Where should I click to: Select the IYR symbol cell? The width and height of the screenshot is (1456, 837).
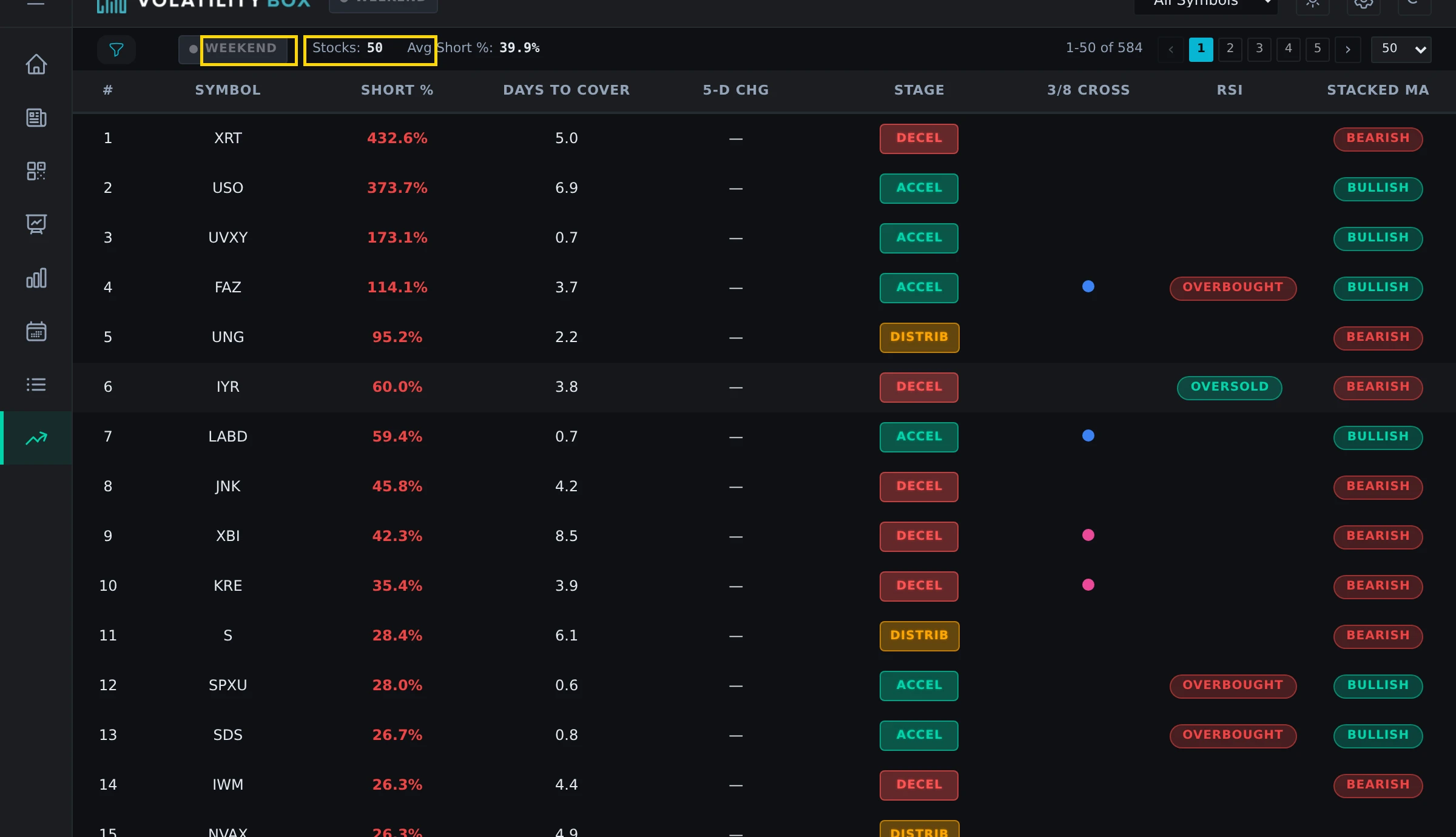coord(228,387)
